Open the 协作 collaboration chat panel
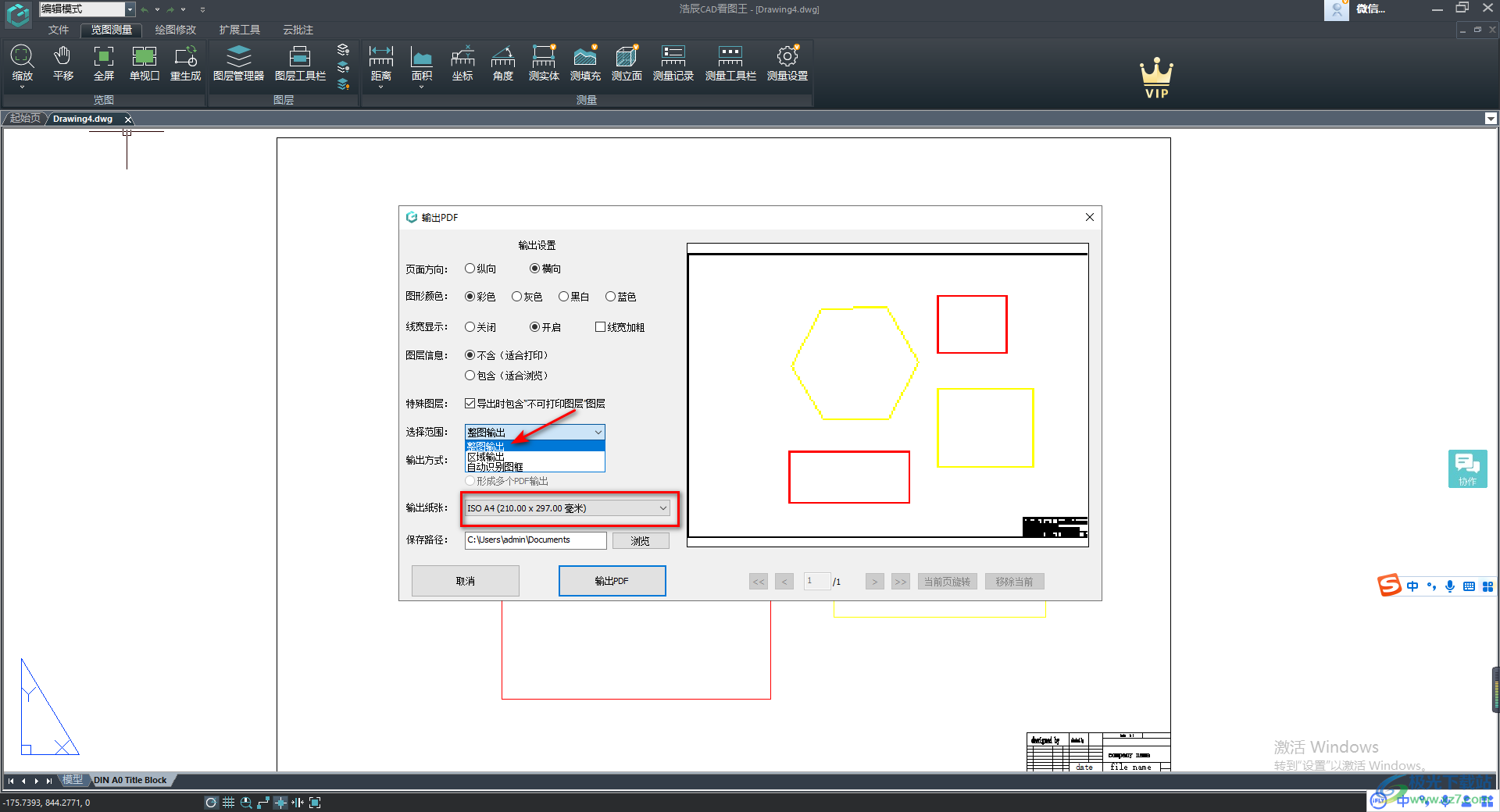Image resolution: width=1500 pixels, height=812 pixels. pos(1467,468)
